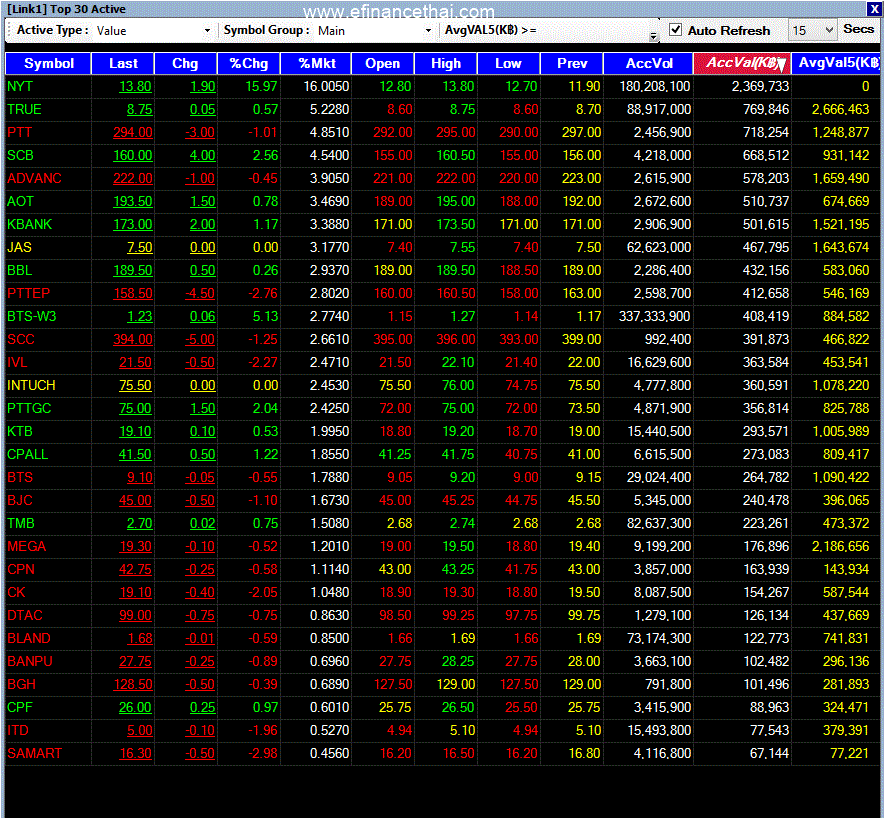The height and width of the screenshot is (818, 885).
Task: Select the BANPU symbol
Action: point(30,662)
